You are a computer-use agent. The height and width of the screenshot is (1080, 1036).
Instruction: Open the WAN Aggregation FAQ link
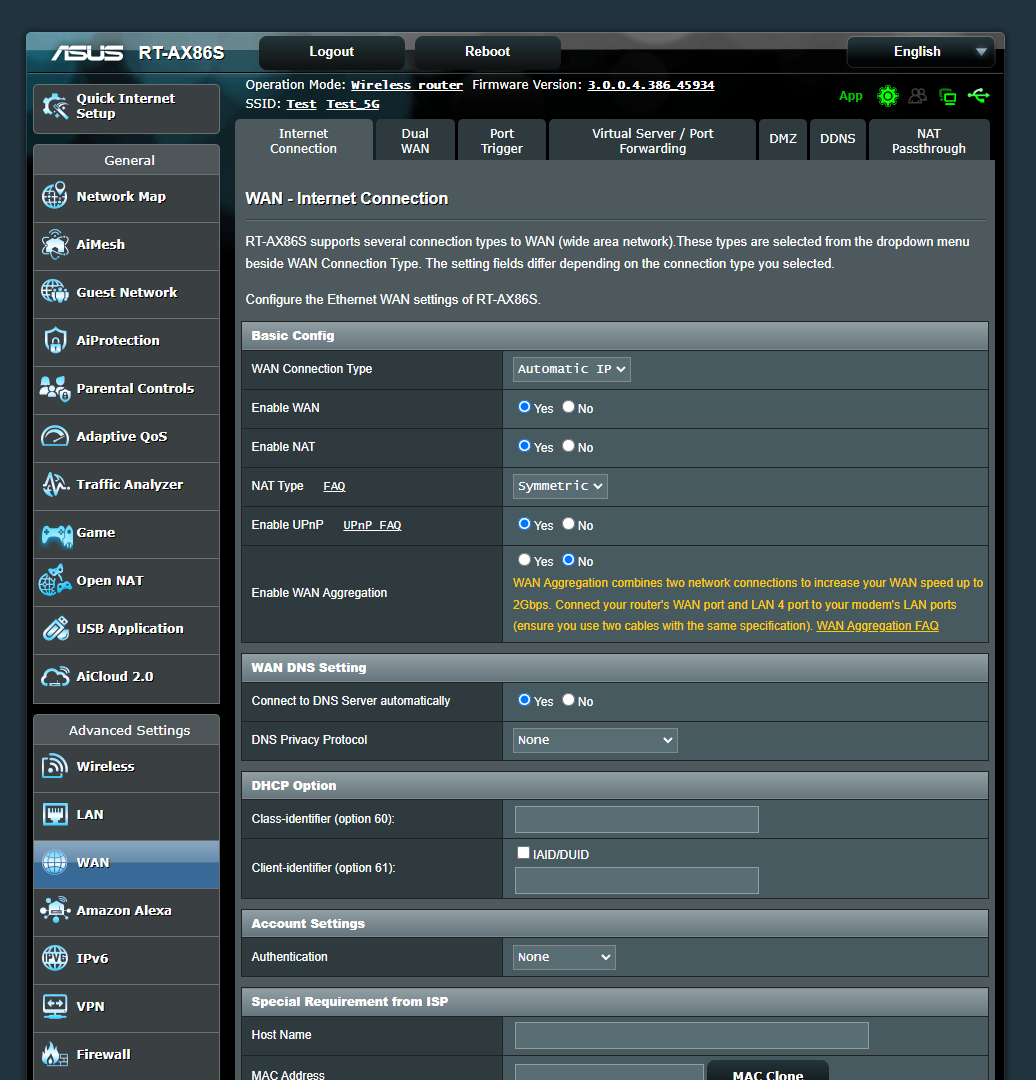tap(877, 625)
